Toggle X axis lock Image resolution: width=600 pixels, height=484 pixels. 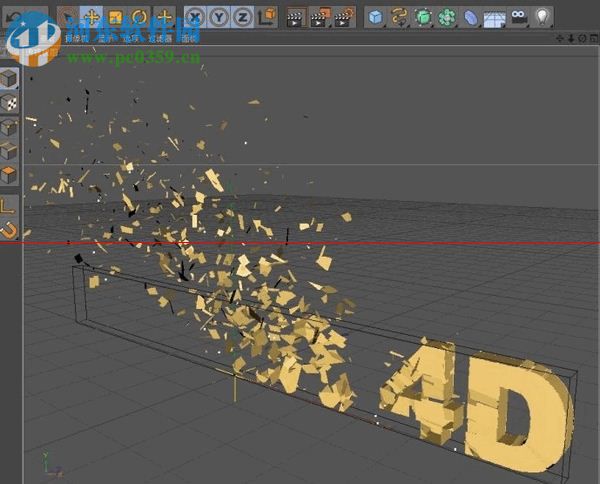[195, 18]
